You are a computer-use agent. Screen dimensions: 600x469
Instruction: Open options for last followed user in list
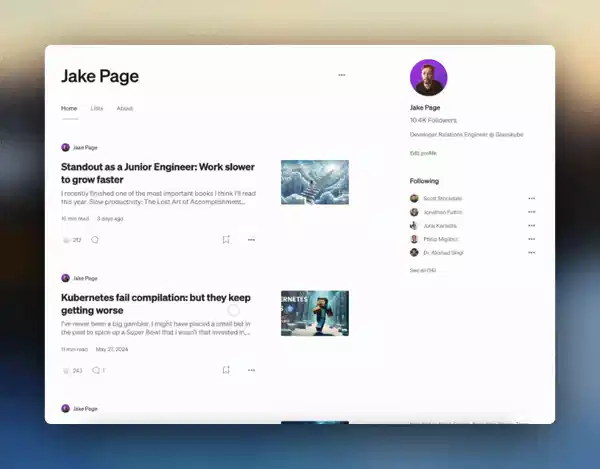click(532, 252)
